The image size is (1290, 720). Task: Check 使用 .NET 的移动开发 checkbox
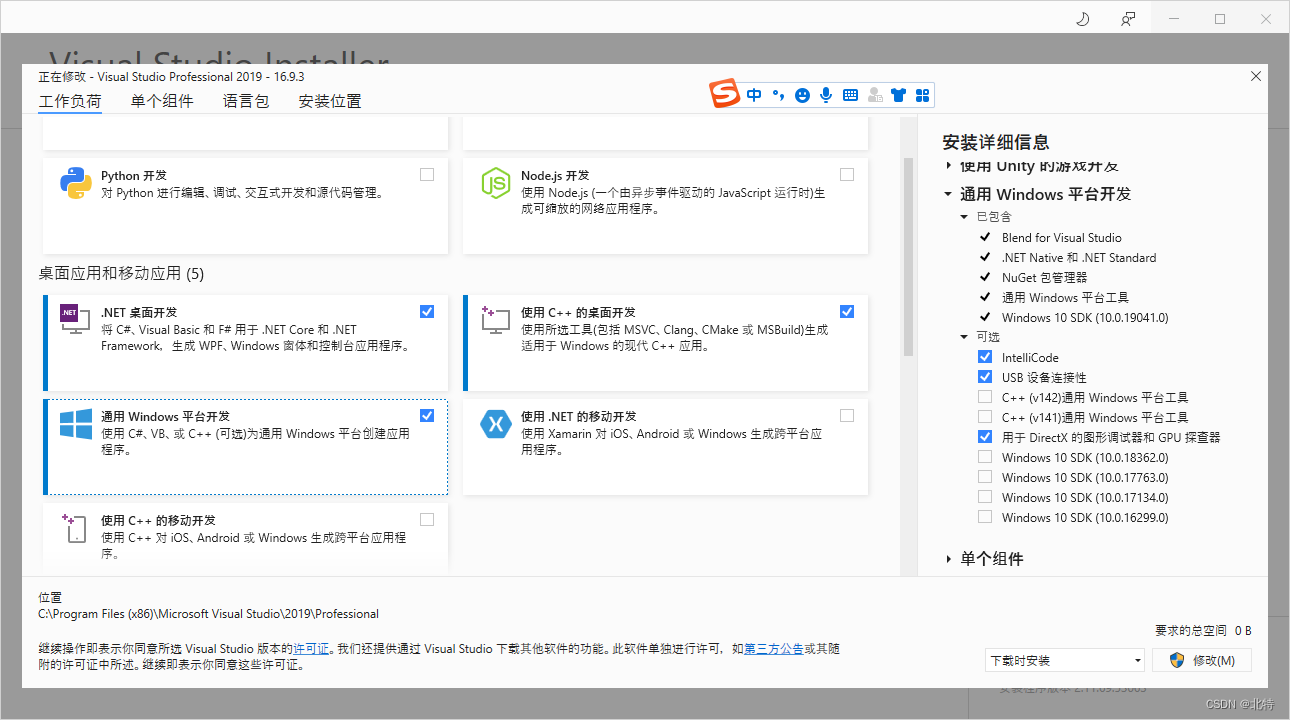[847, 415]
